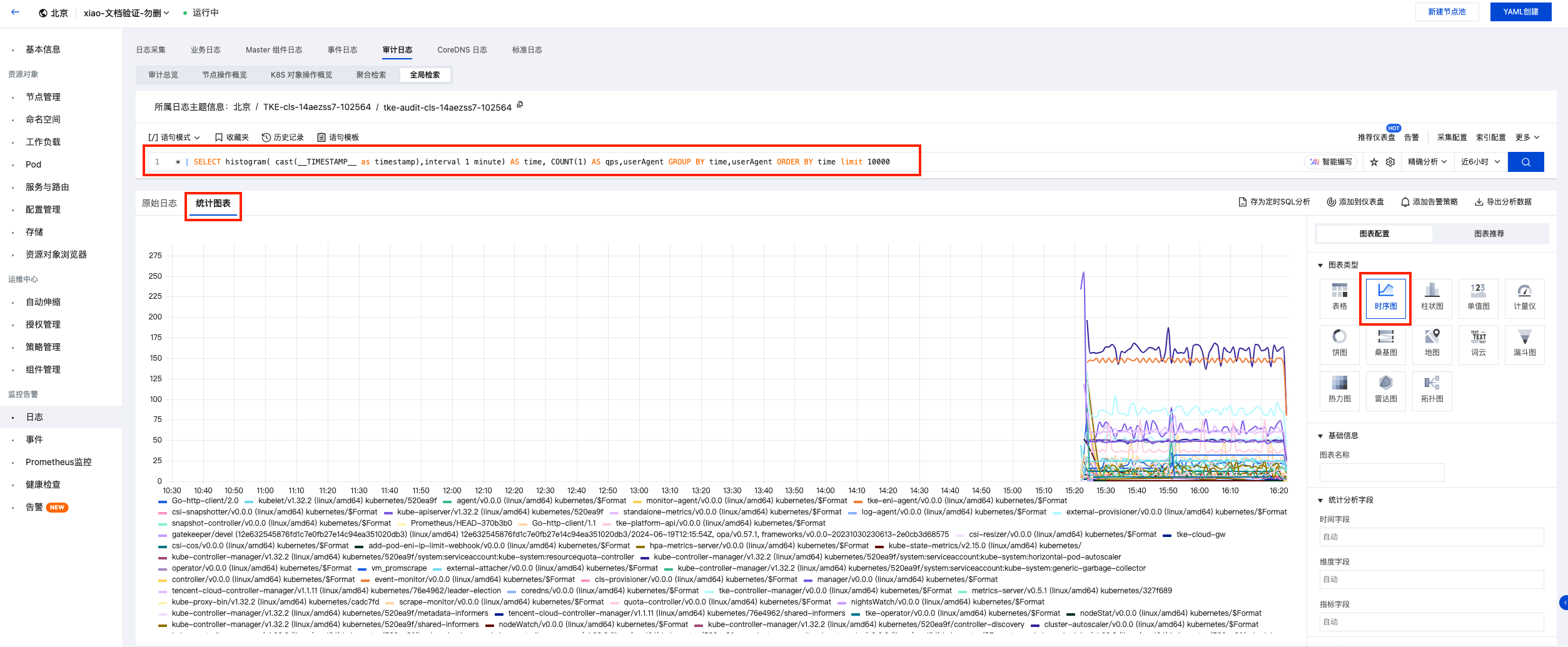The height and width of the screenshot is (647, 1568).
Task: Click the 新建节点池 button
Action: pyautogui.click(x=1447, y=12)
